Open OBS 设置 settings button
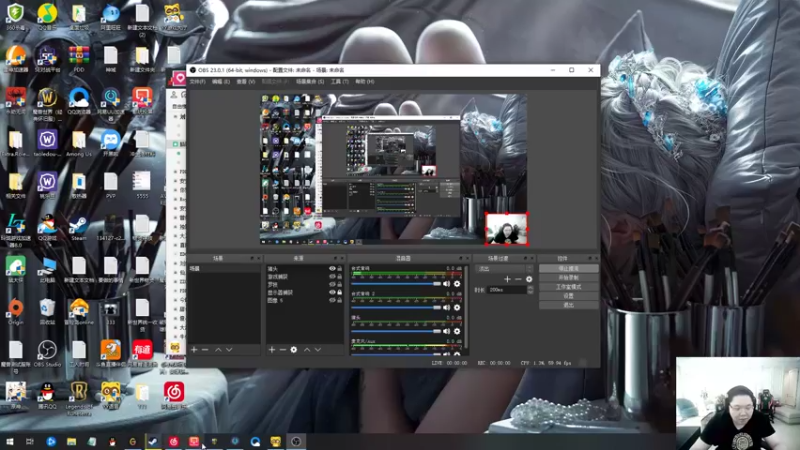The height and width of the screenshot is (450, 800). (x=568, y=296)
